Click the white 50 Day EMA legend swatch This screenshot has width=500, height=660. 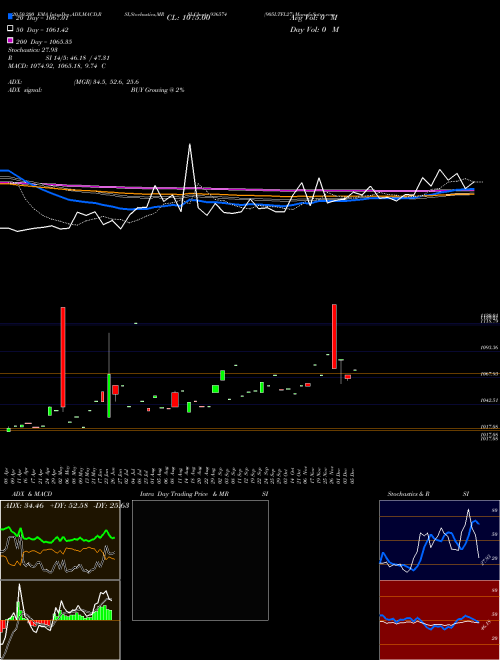tap(10, 29)
